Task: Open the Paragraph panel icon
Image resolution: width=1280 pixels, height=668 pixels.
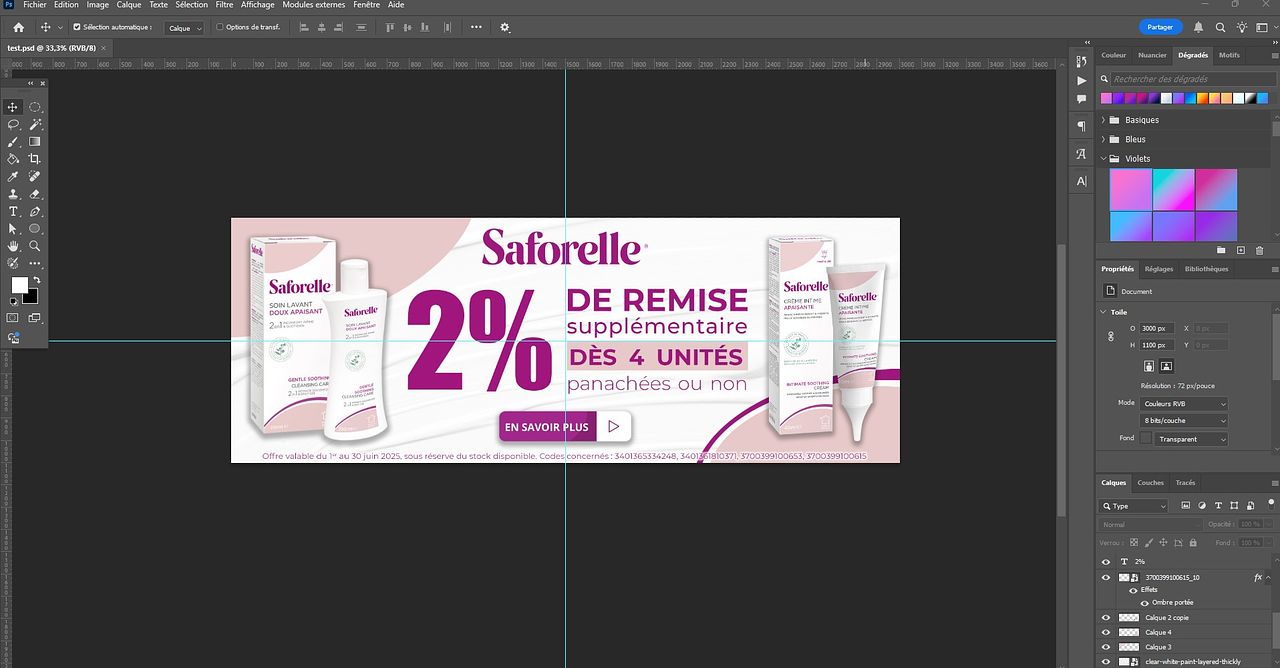Action: (1081, 126)
